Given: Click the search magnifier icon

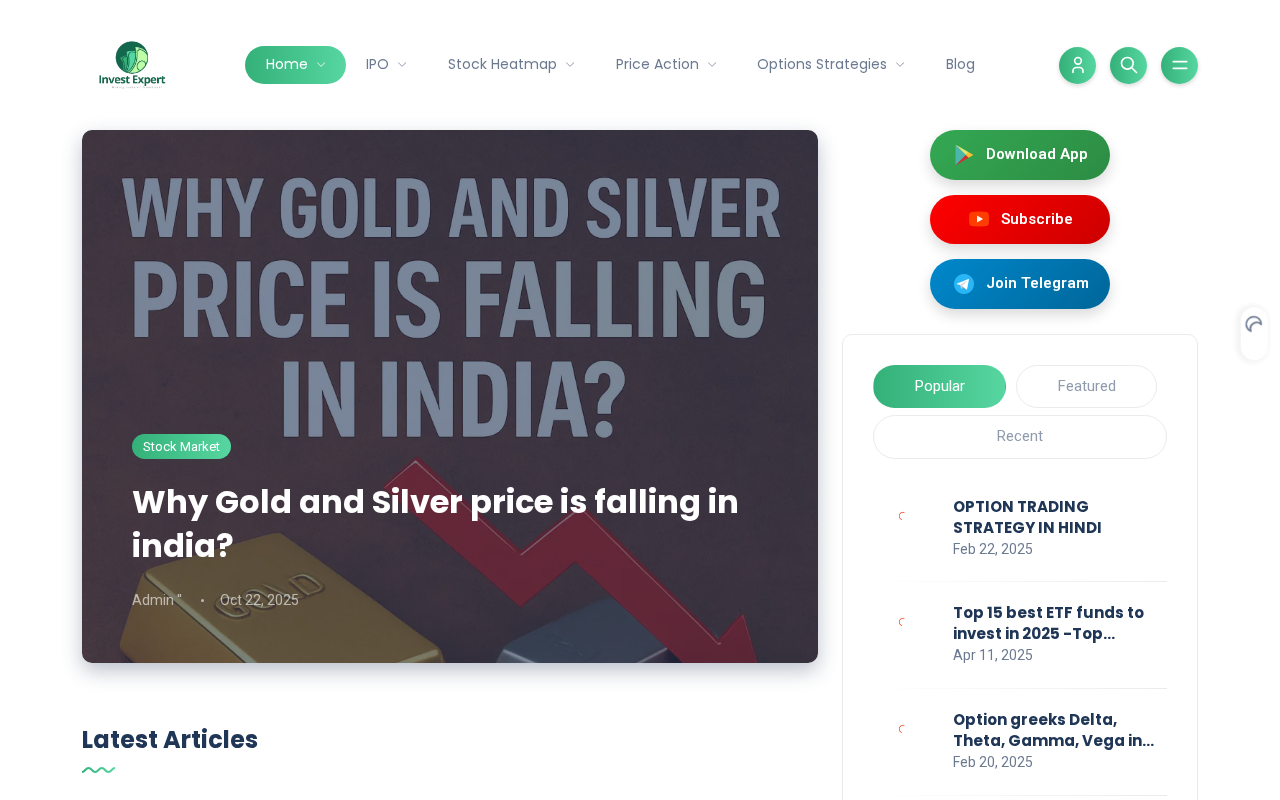Looking at the screenshot, I should pos(1128,65).
